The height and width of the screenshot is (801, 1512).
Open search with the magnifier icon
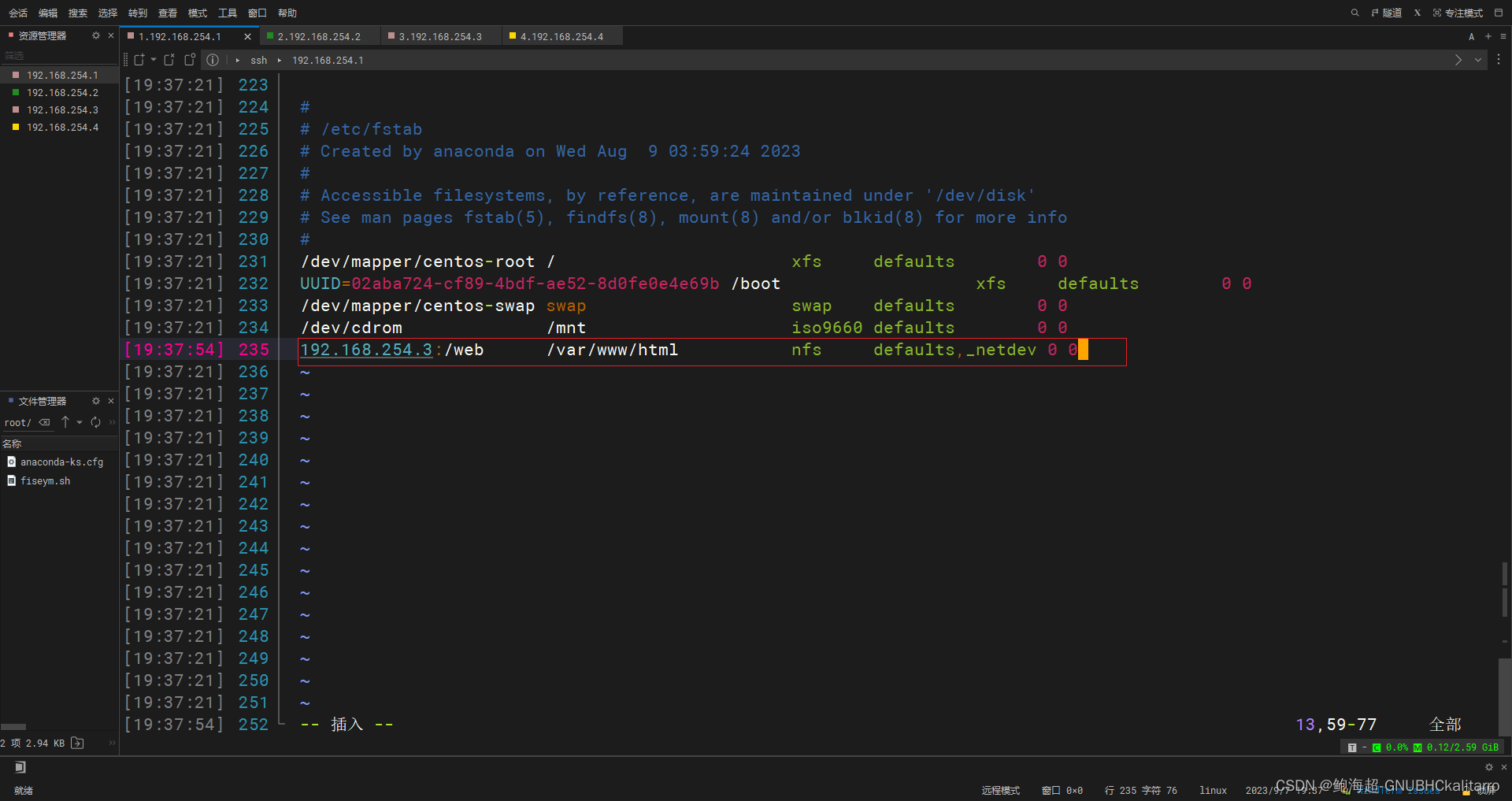point(1355,13)
